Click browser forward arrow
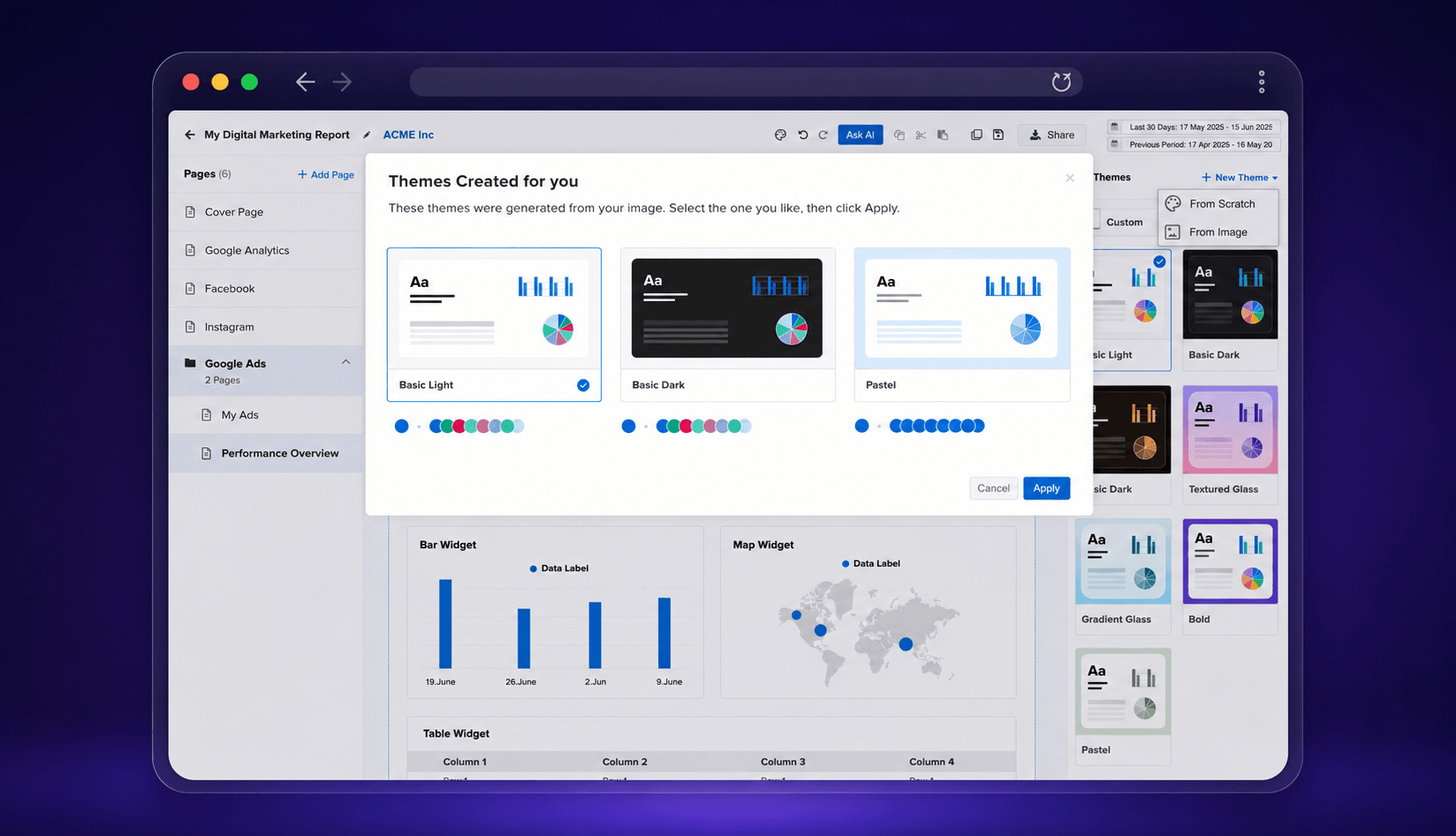Screen dimensions: 1456x836 342,82
